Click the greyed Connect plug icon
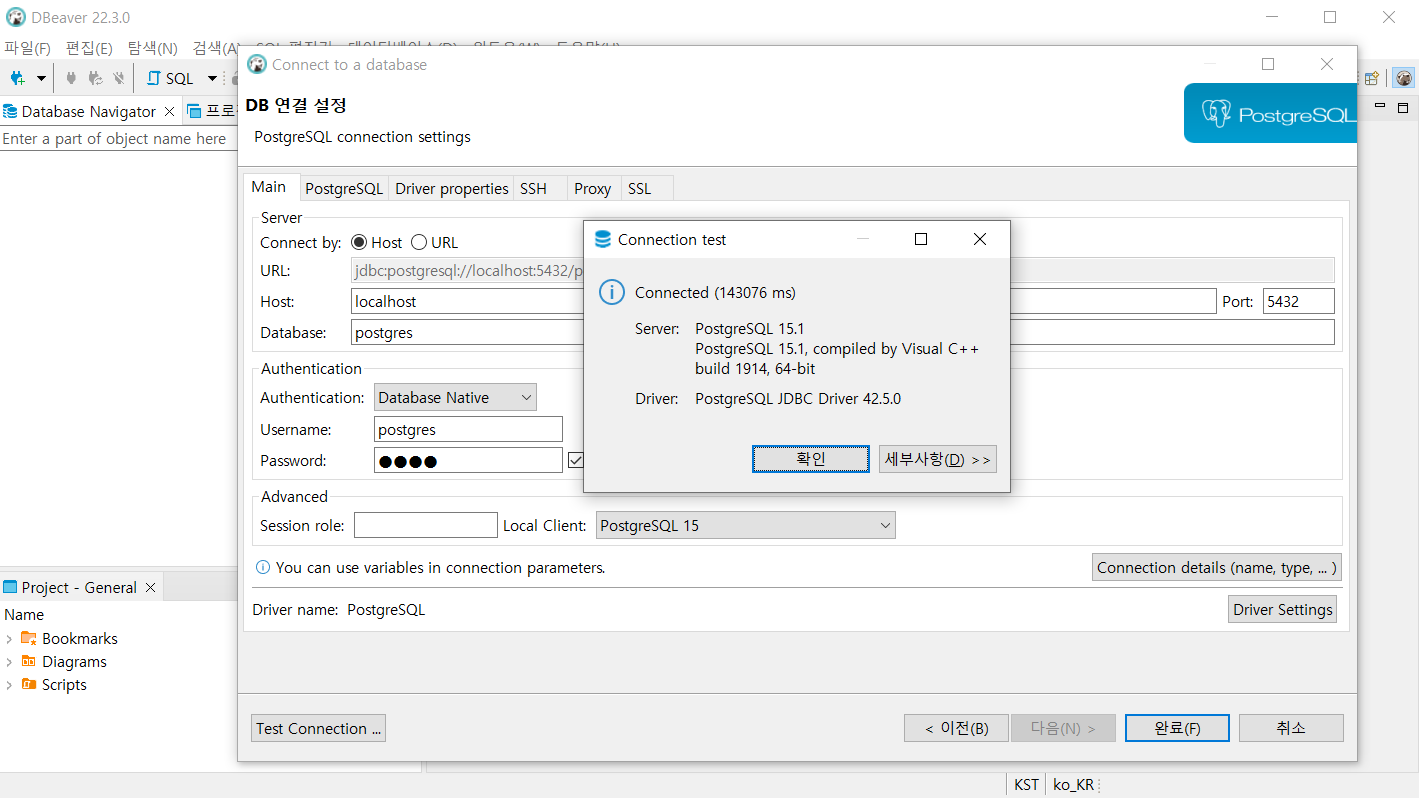This screenshot has width=1419, height=798. (x=71, y=78)
